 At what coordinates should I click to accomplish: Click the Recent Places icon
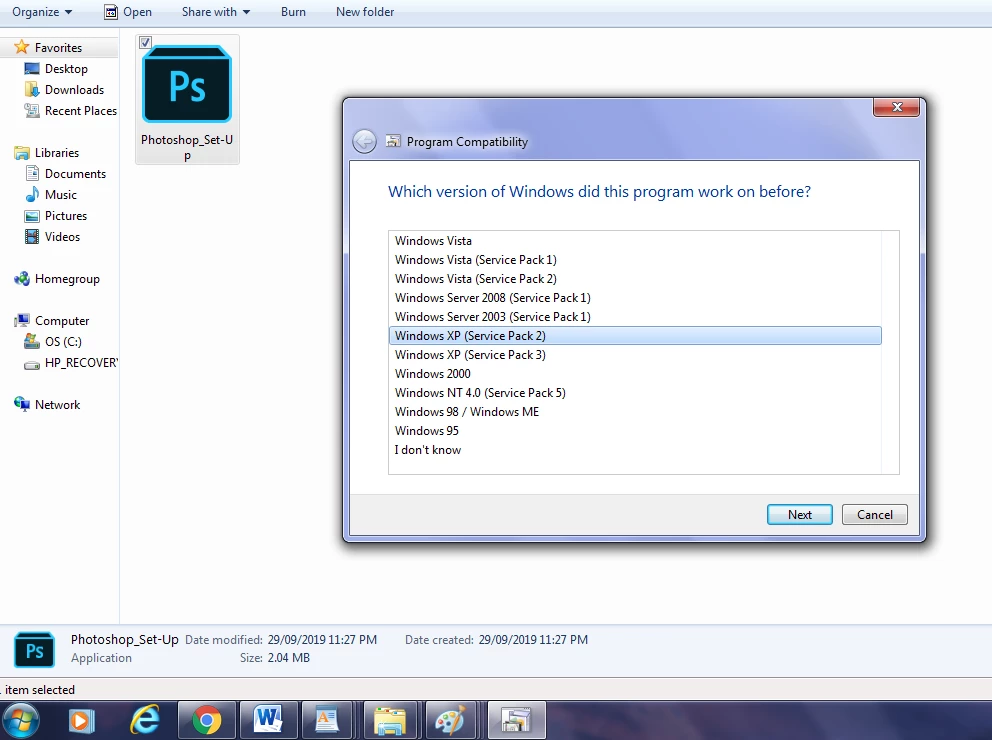click(x=32, y=111)
